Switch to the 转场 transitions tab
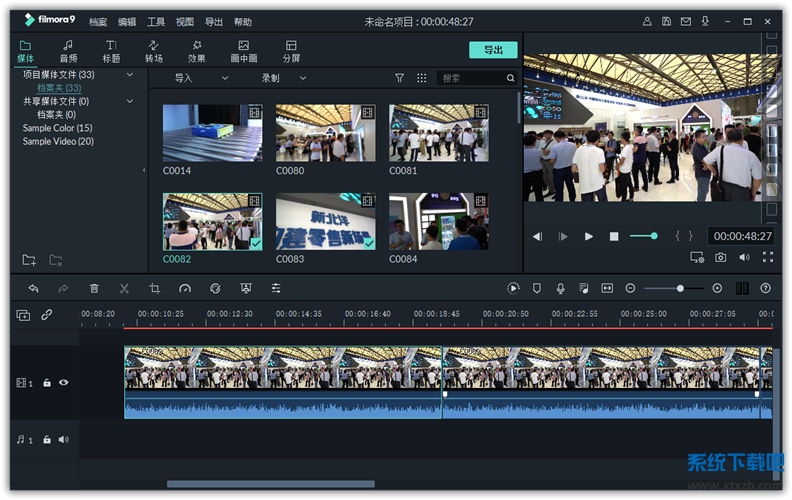The image size is (792, 500). [154, 51]
